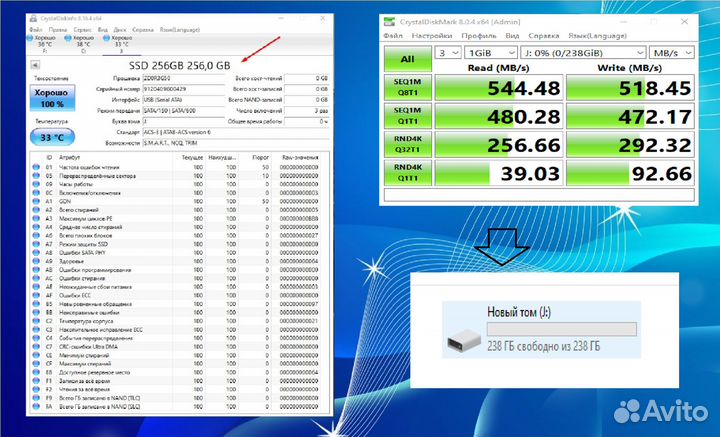Open the Правка menu in CrystalDiskInfo

(x=58, y=29)
